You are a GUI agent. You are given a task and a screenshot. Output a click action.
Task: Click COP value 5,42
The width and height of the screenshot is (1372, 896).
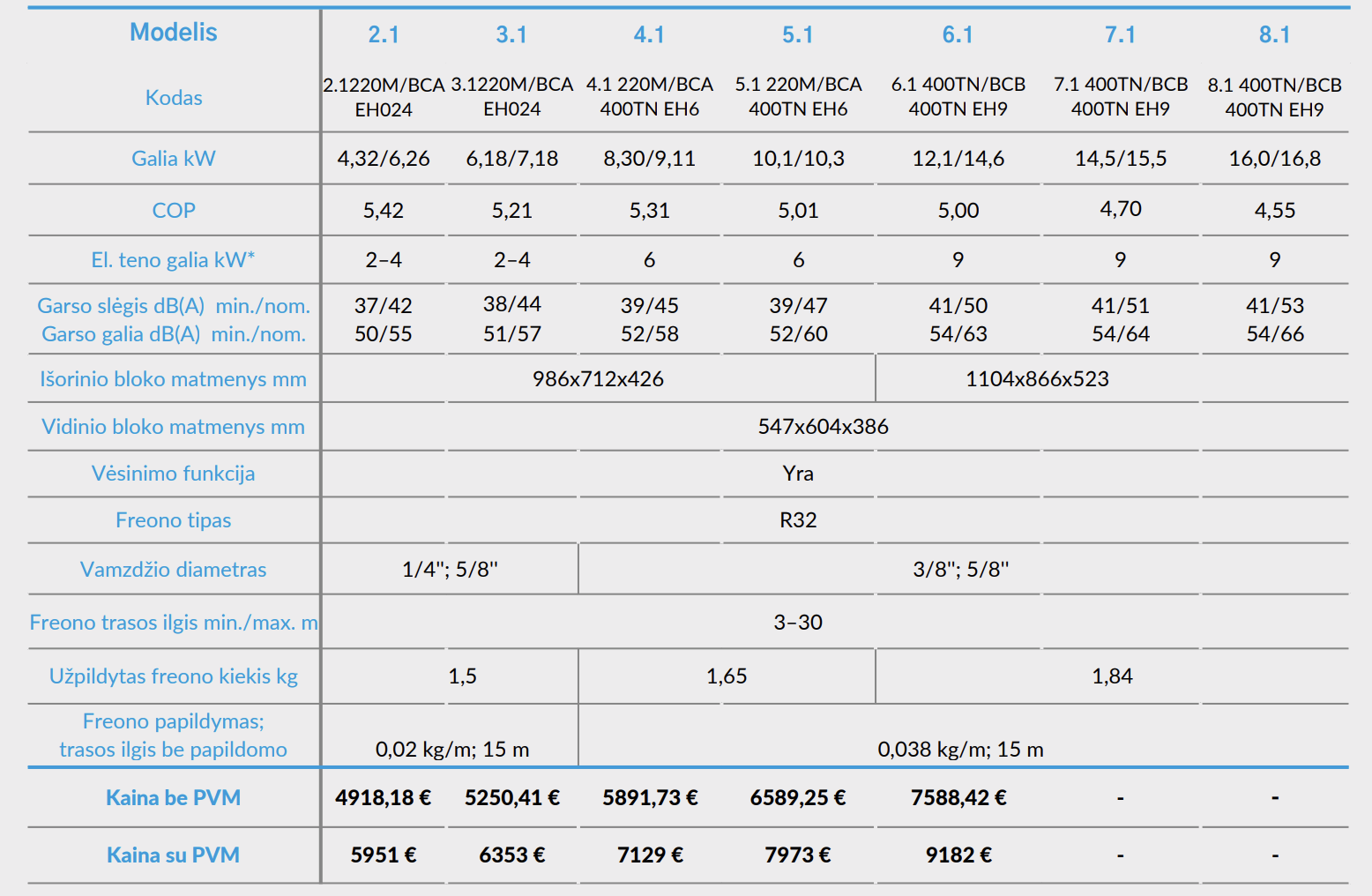coord(384,211)
